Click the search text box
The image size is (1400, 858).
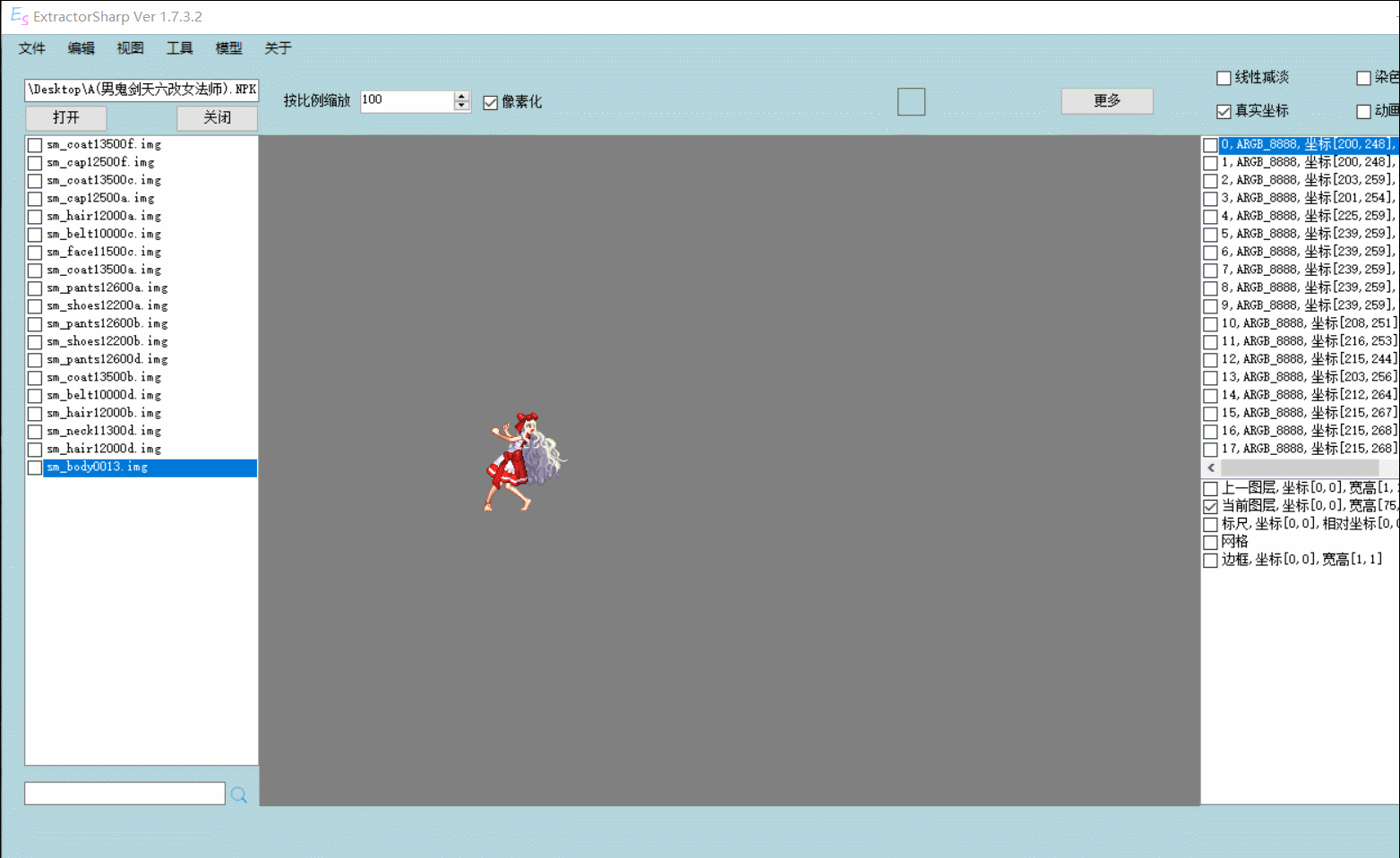[125, 794]
